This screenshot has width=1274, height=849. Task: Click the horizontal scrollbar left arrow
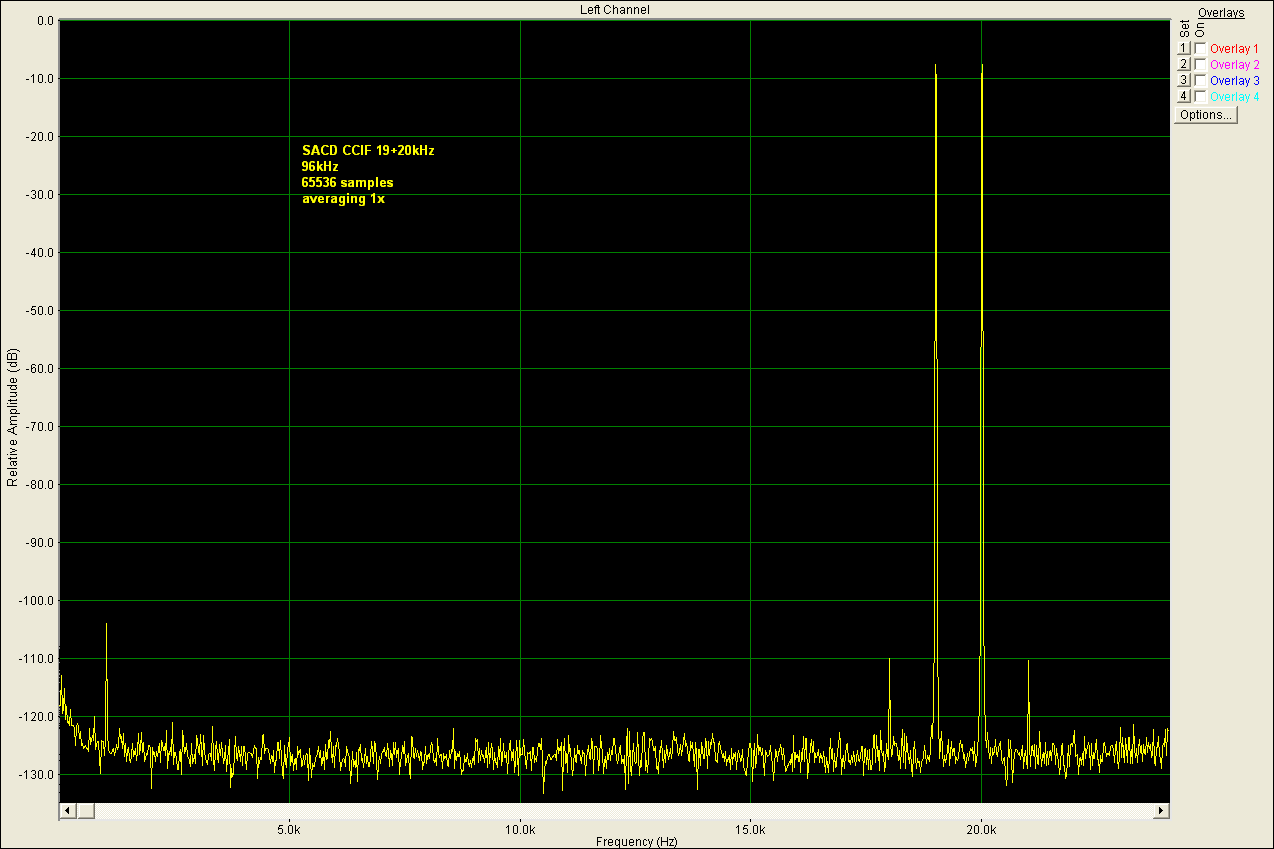click(x=68, y=810)
